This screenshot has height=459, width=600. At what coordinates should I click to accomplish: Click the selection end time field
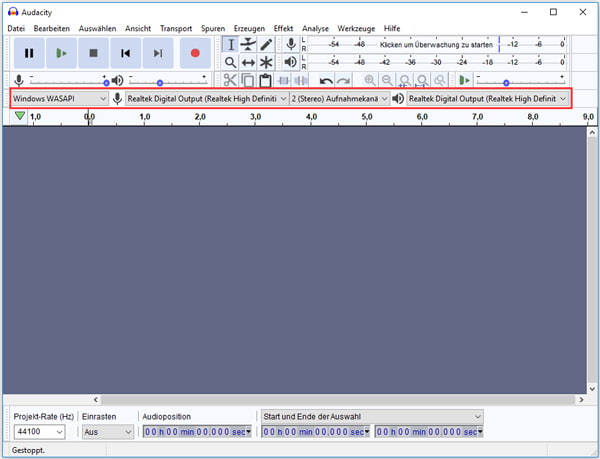click(x=429, y=432)
